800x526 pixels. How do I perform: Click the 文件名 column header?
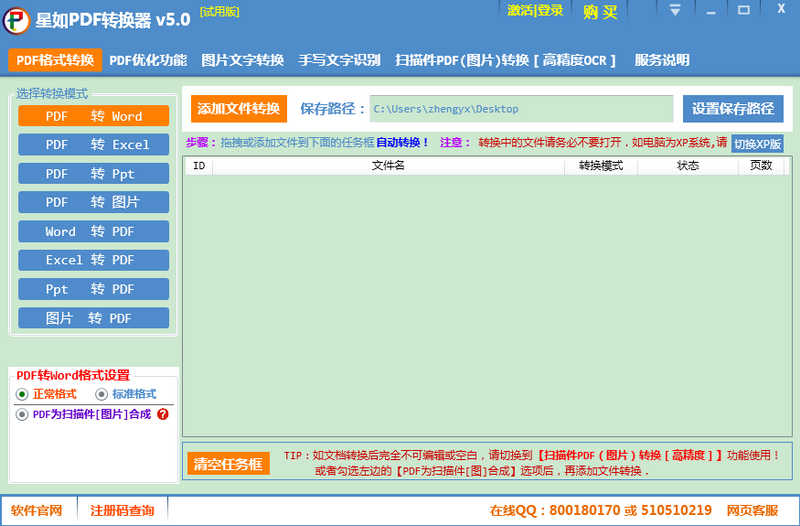pyautogui.click(x=388, y=165)
